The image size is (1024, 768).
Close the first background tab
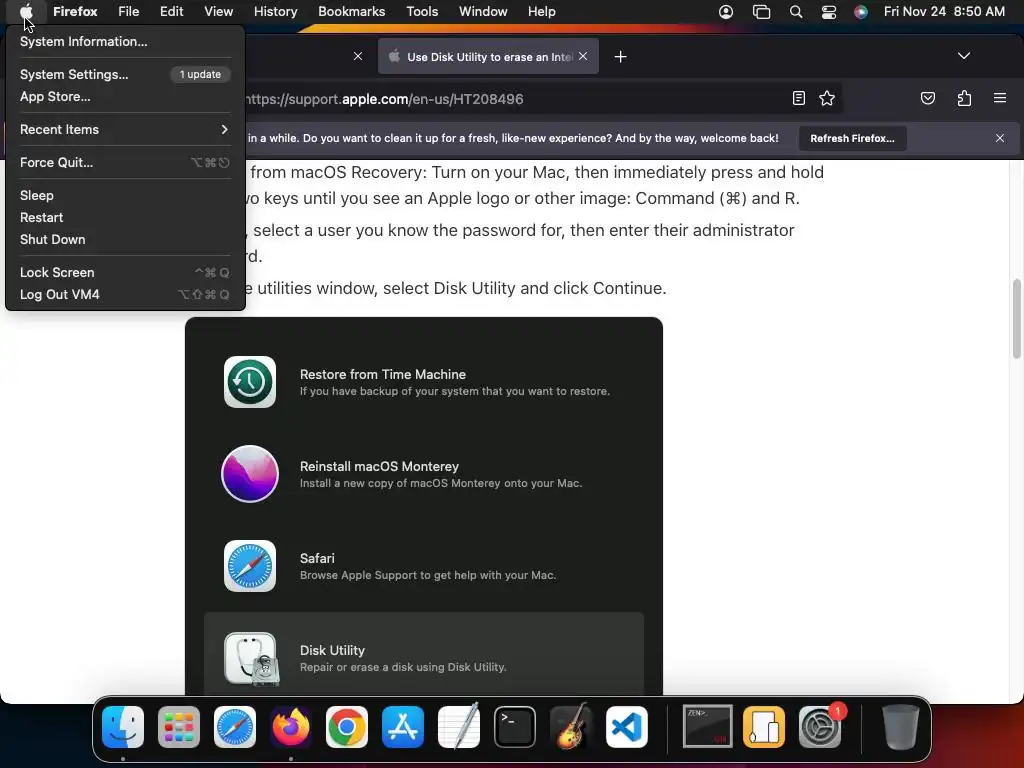pos(358,56)
